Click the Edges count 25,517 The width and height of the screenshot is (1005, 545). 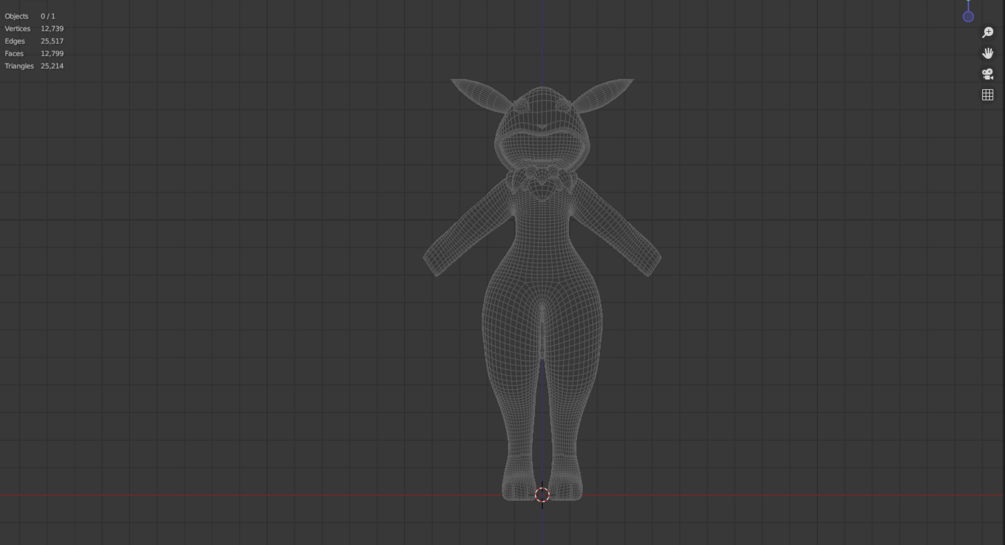(x=52, y=41)
